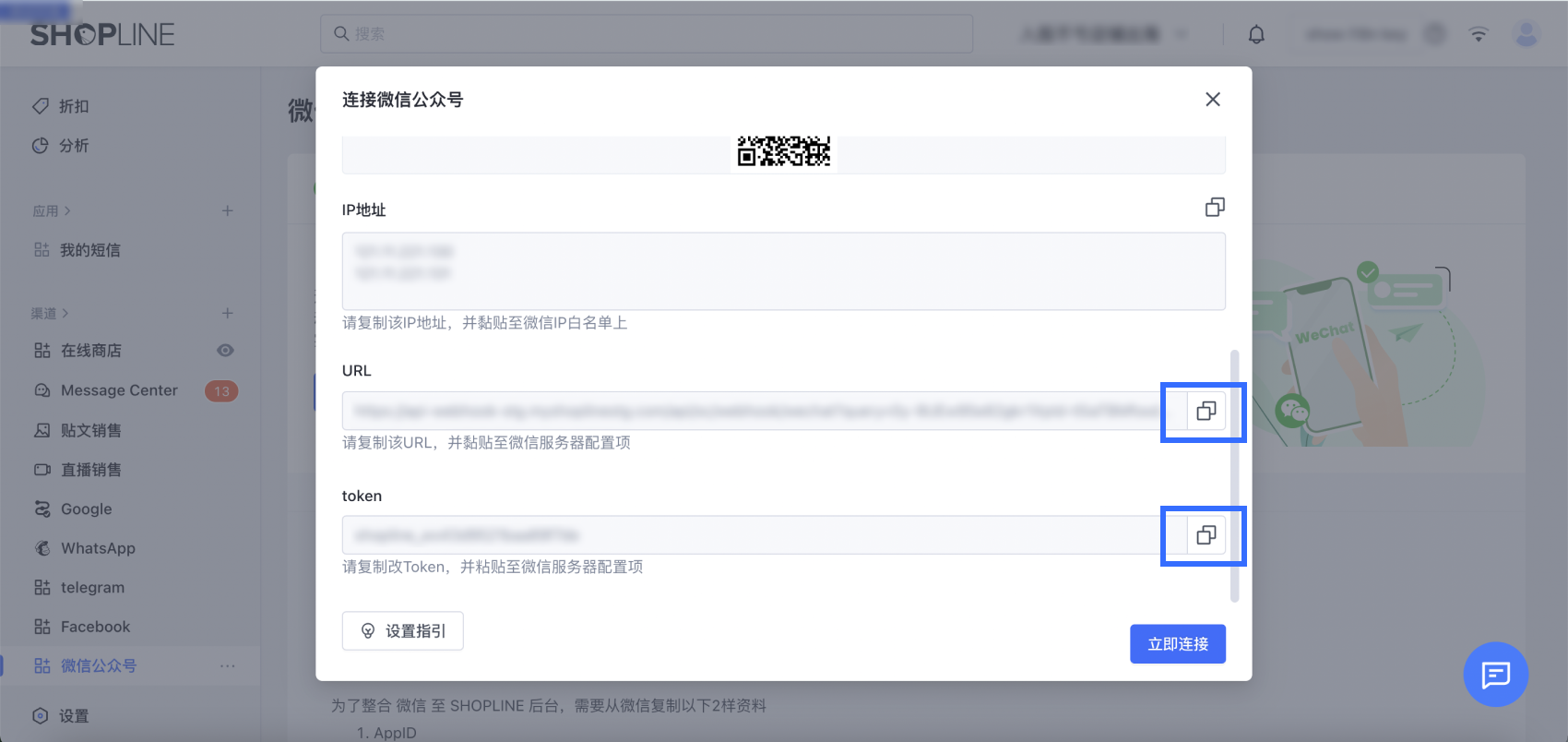The width and height of the screenshot is (1568, 742).
Task: Click the 立即连接 button
Action: point(1178,644)
